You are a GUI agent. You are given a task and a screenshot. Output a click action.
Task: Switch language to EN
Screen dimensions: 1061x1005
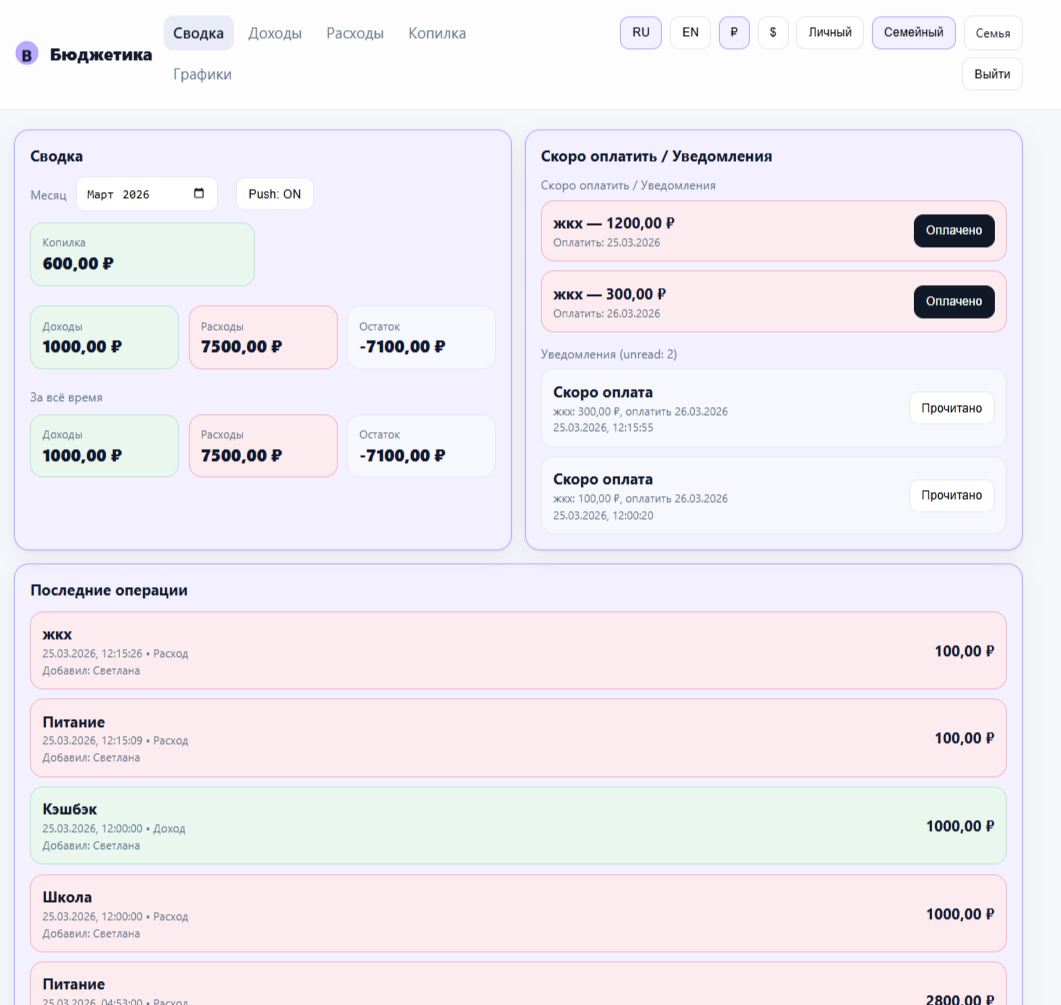tap(690, 32)
